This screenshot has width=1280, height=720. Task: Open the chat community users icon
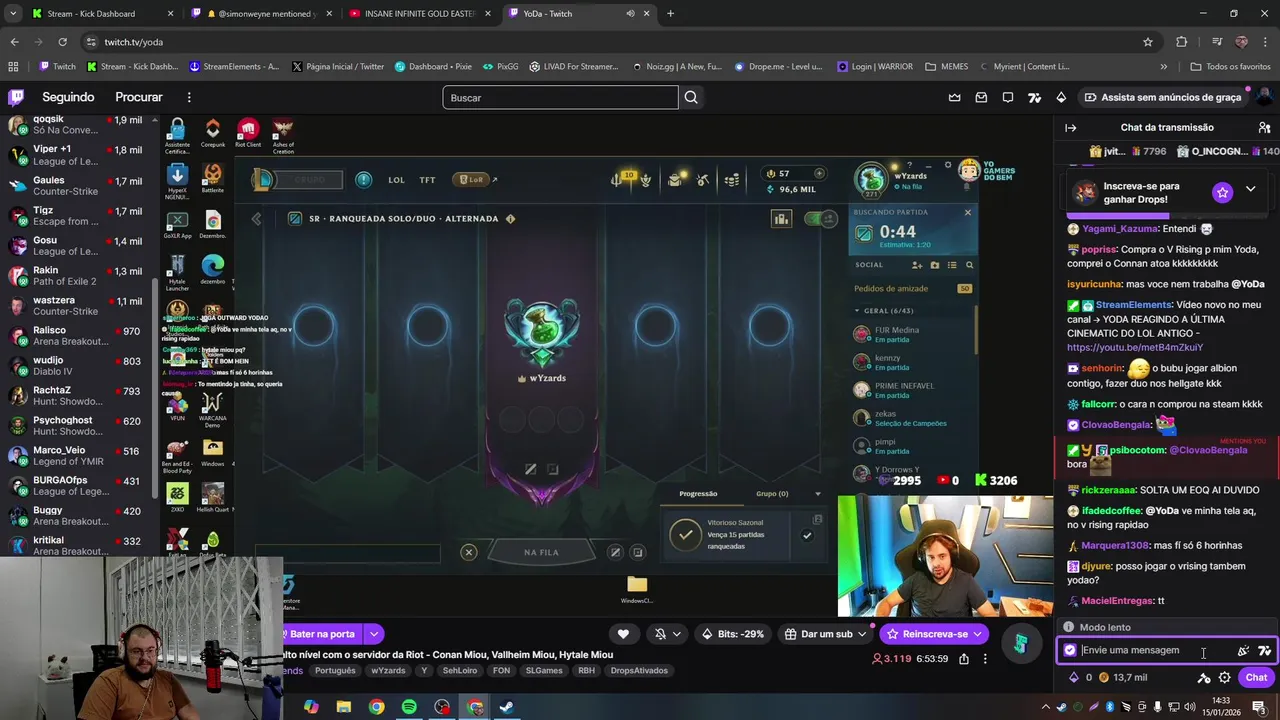(x=1264, y=127)
